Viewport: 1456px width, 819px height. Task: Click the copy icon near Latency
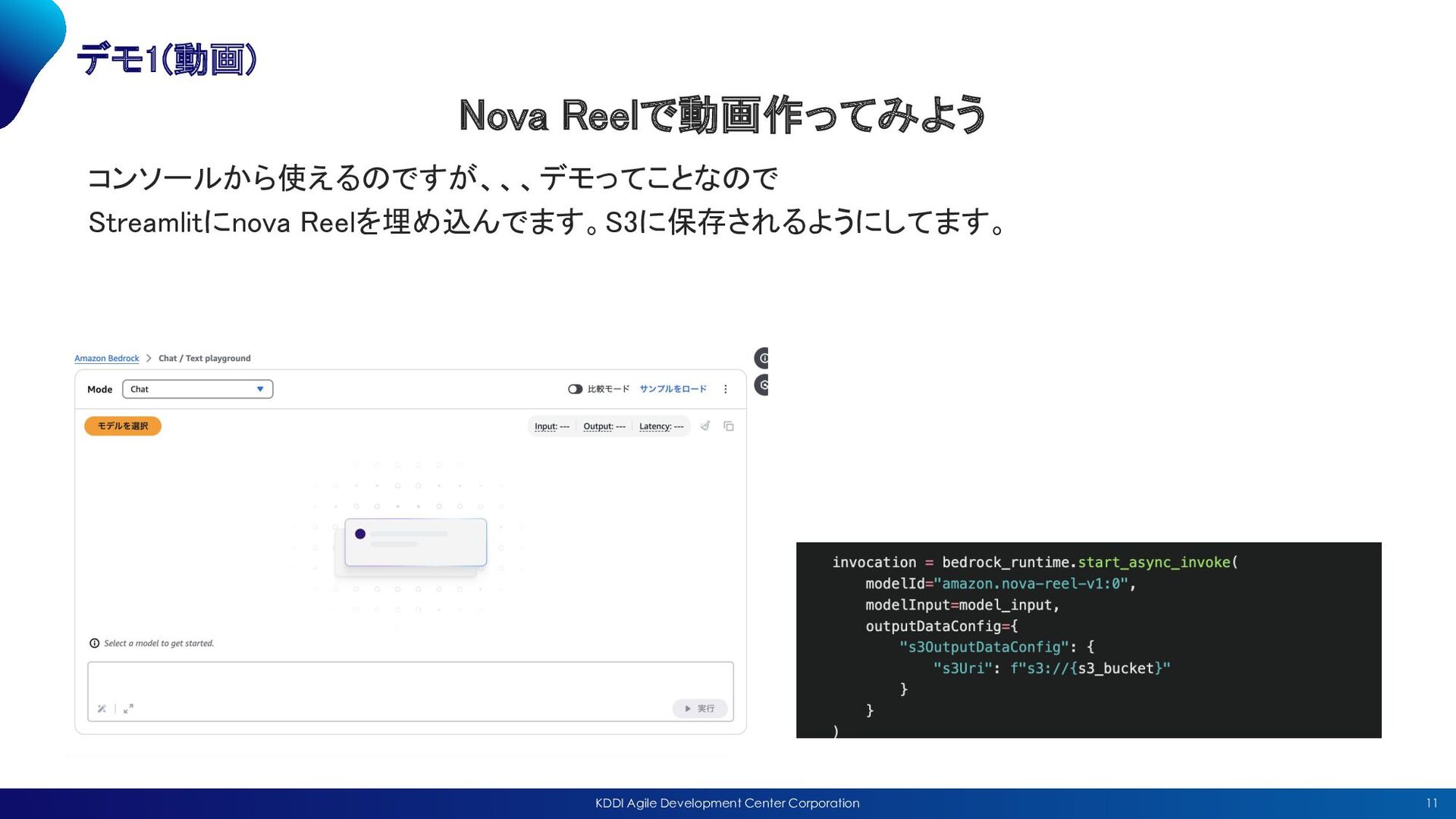click(x=729, y=426)
